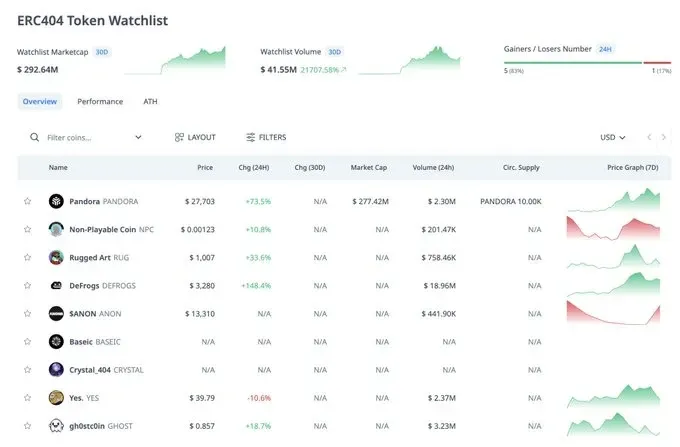Click the Pandora token logo icon
680x447 pixels.
[56, 201]
